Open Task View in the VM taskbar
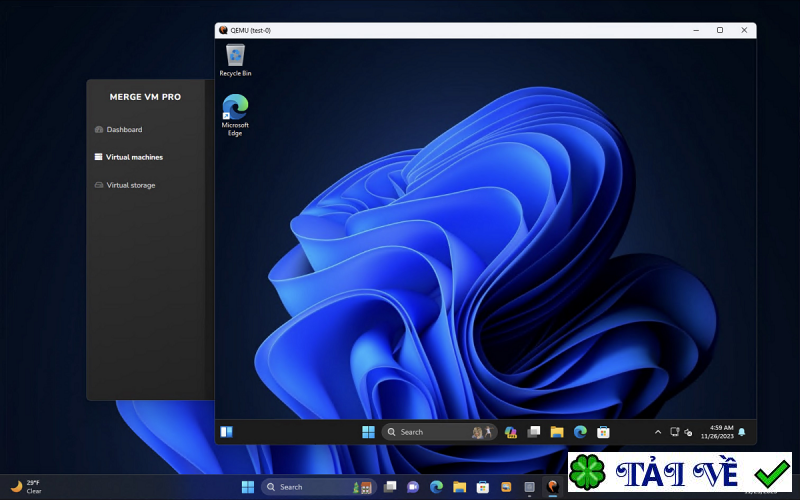The image size is (800, 500). click(534, 432)
